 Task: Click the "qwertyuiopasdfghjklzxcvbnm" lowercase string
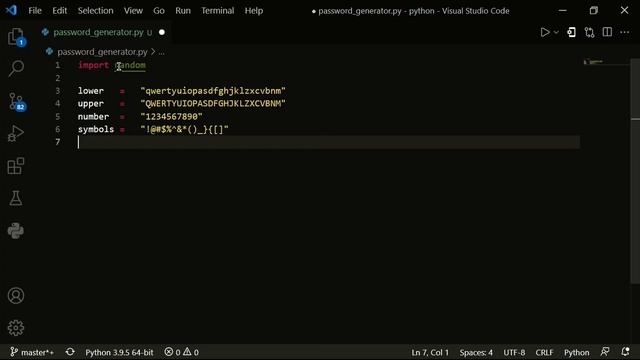[x=213, y=91]
